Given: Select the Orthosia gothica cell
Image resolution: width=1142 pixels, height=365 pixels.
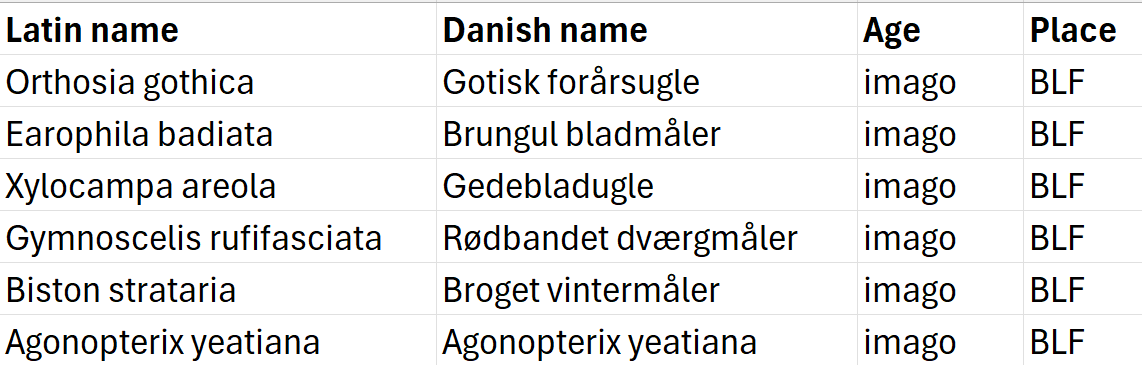Looking at the screenshot, I should (218, 82).
